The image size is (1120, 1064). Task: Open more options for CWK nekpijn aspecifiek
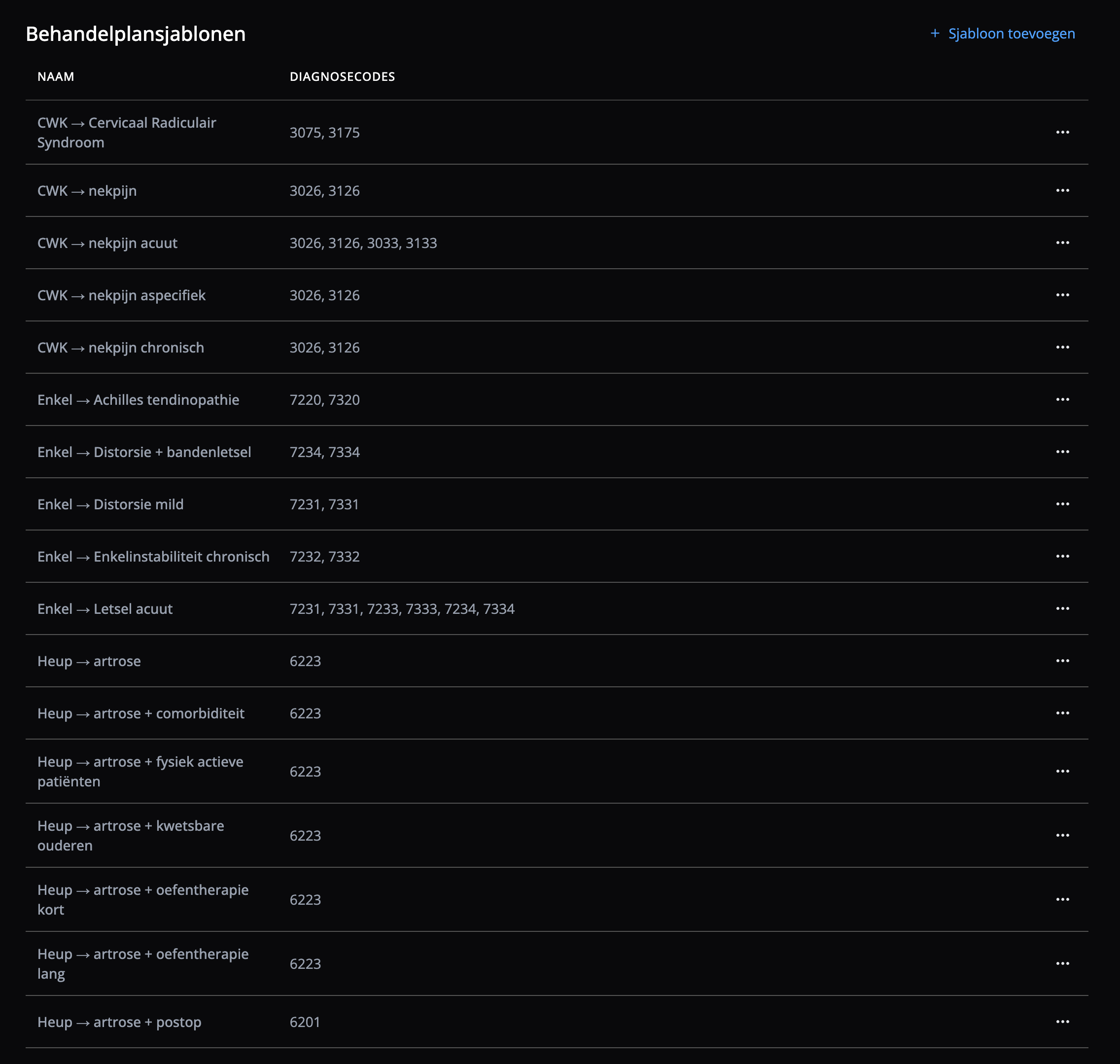click(x=1062, y=295)
